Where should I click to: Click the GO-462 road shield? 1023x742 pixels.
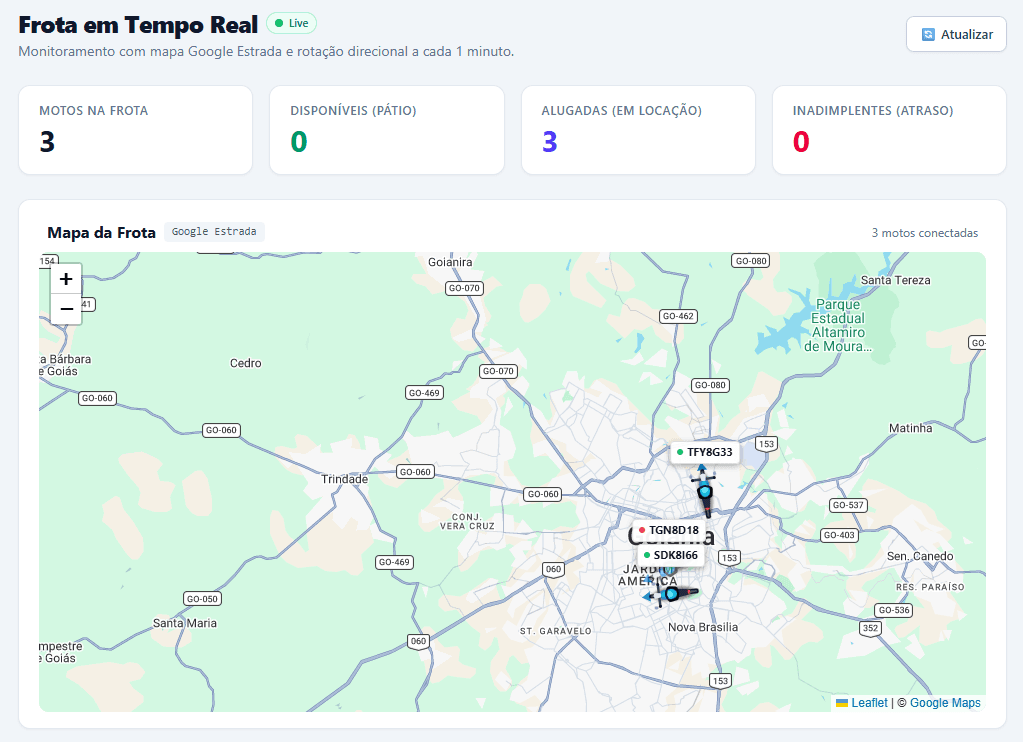pyautogui.click(x=678, y=316)
